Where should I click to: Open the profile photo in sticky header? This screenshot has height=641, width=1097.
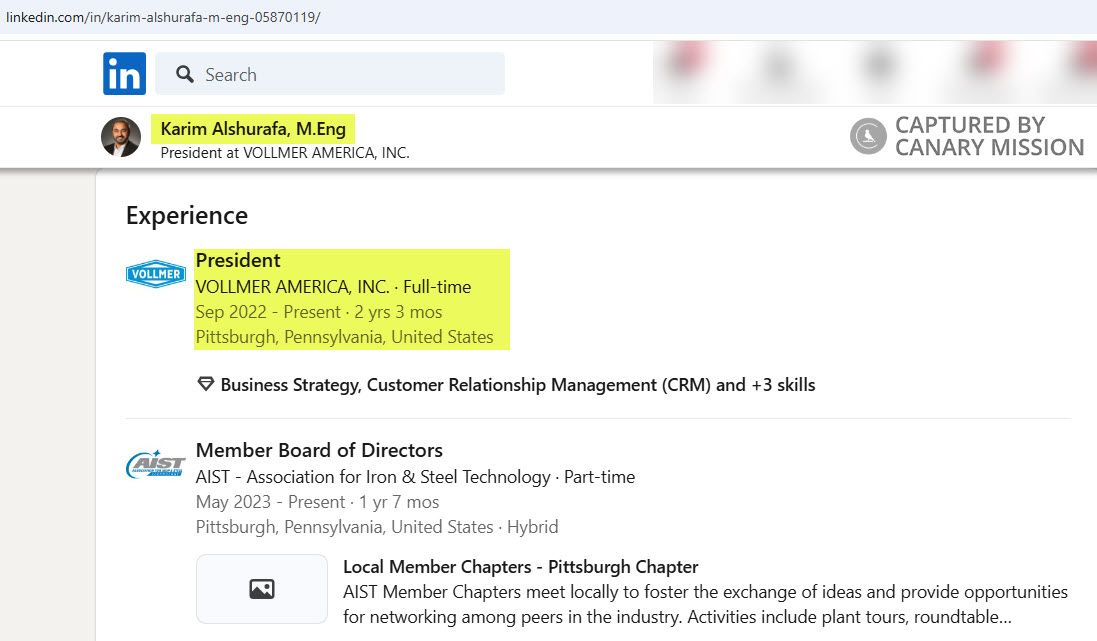point(121,137)
